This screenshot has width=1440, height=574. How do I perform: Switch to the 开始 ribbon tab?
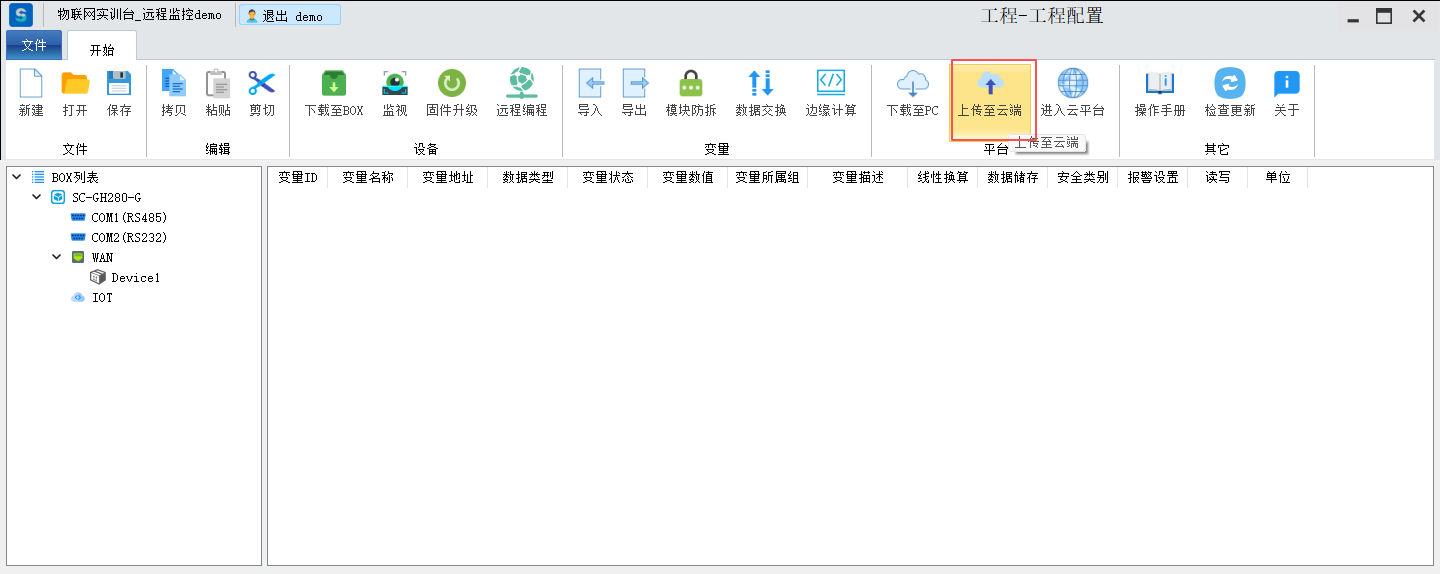[x=102, y=50]
